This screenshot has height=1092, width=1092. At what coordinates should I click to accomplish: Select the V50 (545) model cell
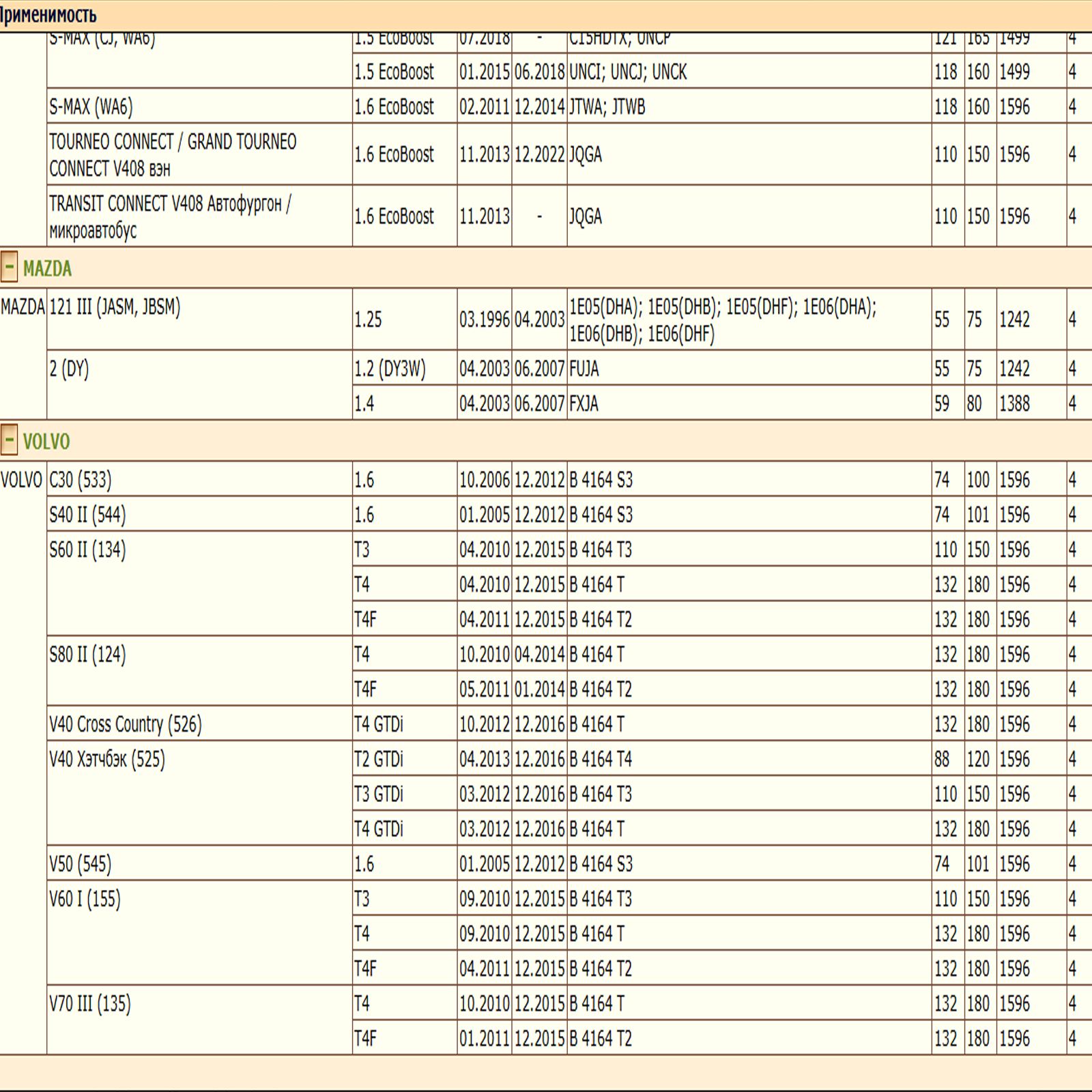click(80, 864)
